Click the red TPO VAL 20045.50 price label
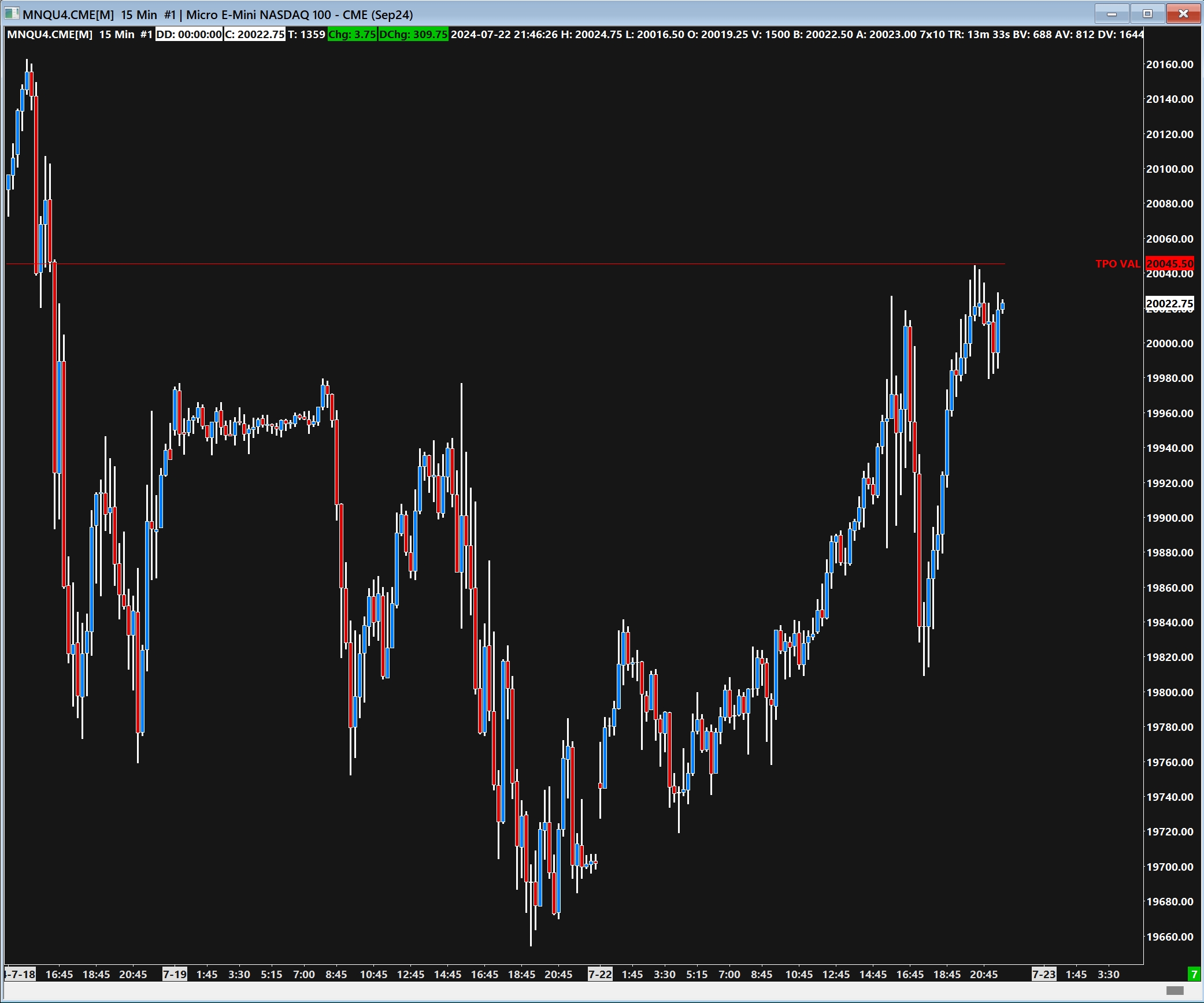The height and width of the screenshot is (1003, 1204). point(1169,263)
